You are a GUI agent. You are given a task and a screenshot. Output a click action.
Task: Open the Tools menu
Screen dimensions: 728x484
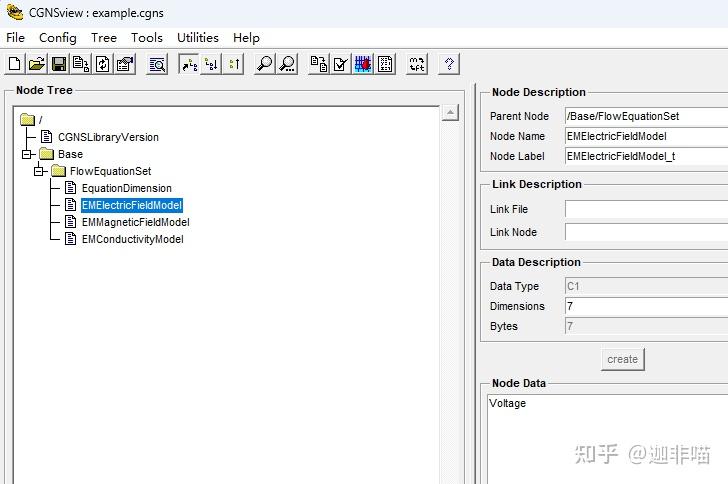147,38
